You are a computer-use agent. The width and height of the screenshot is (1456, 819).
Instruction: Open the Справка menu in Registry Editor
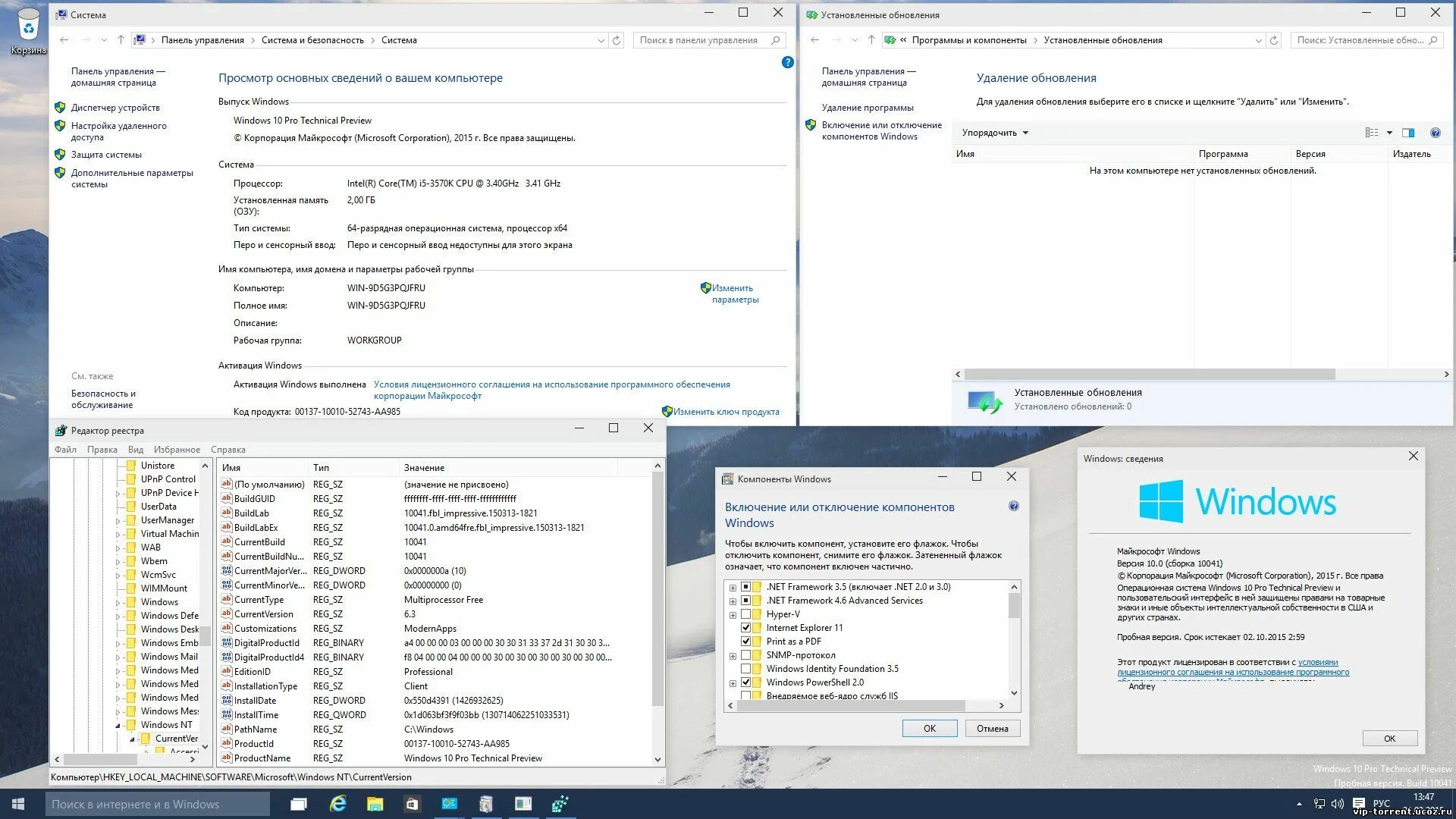[x=228, y=450]
